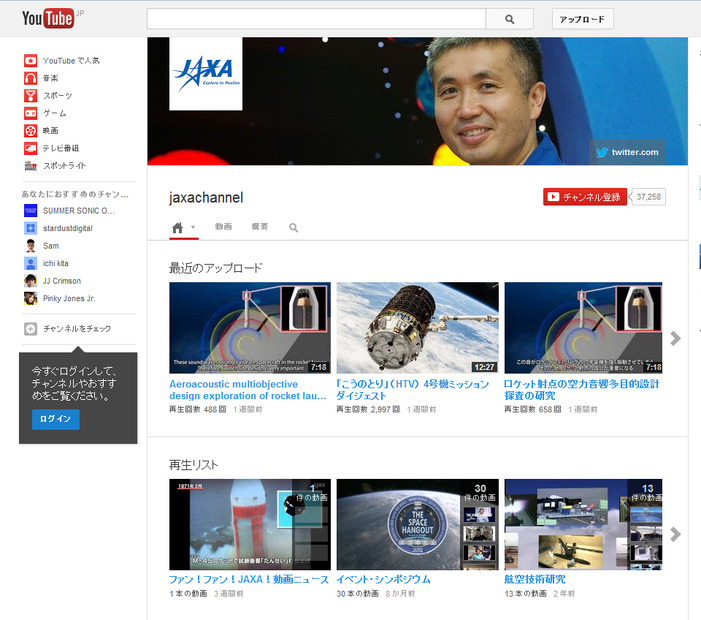Click the 30 本の動画 playlist count text

pyautogui.click(x=358, y=594)
